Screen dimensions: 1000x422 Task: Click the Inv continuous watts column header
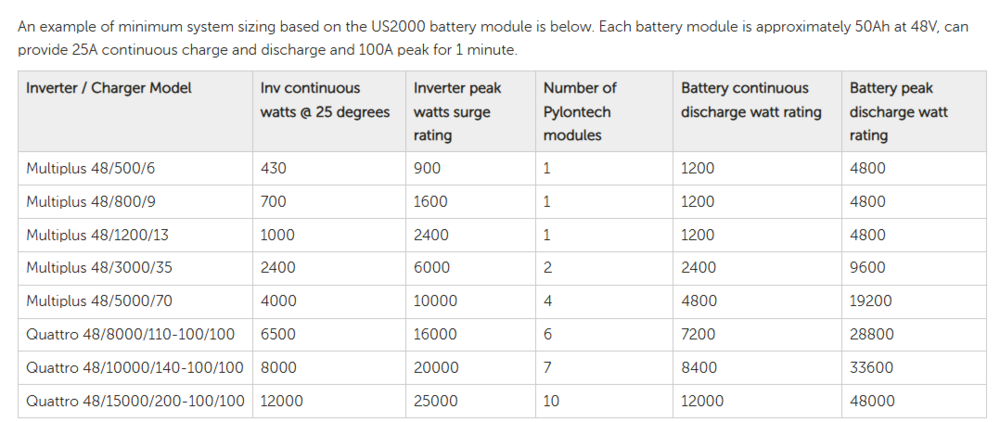[324, 100]
